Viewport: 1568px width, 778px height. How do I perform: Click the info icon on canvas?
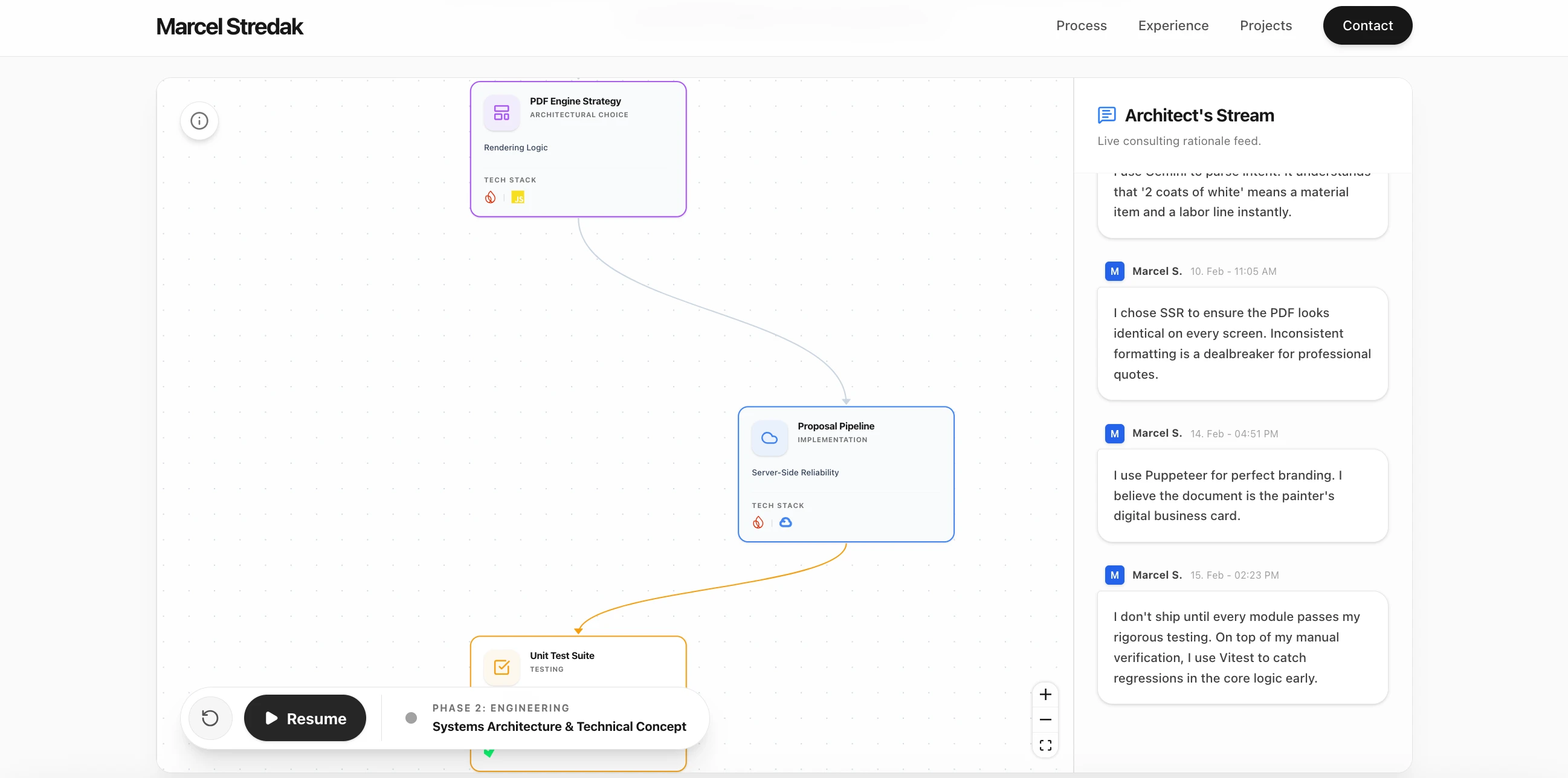tap(199, 121)
